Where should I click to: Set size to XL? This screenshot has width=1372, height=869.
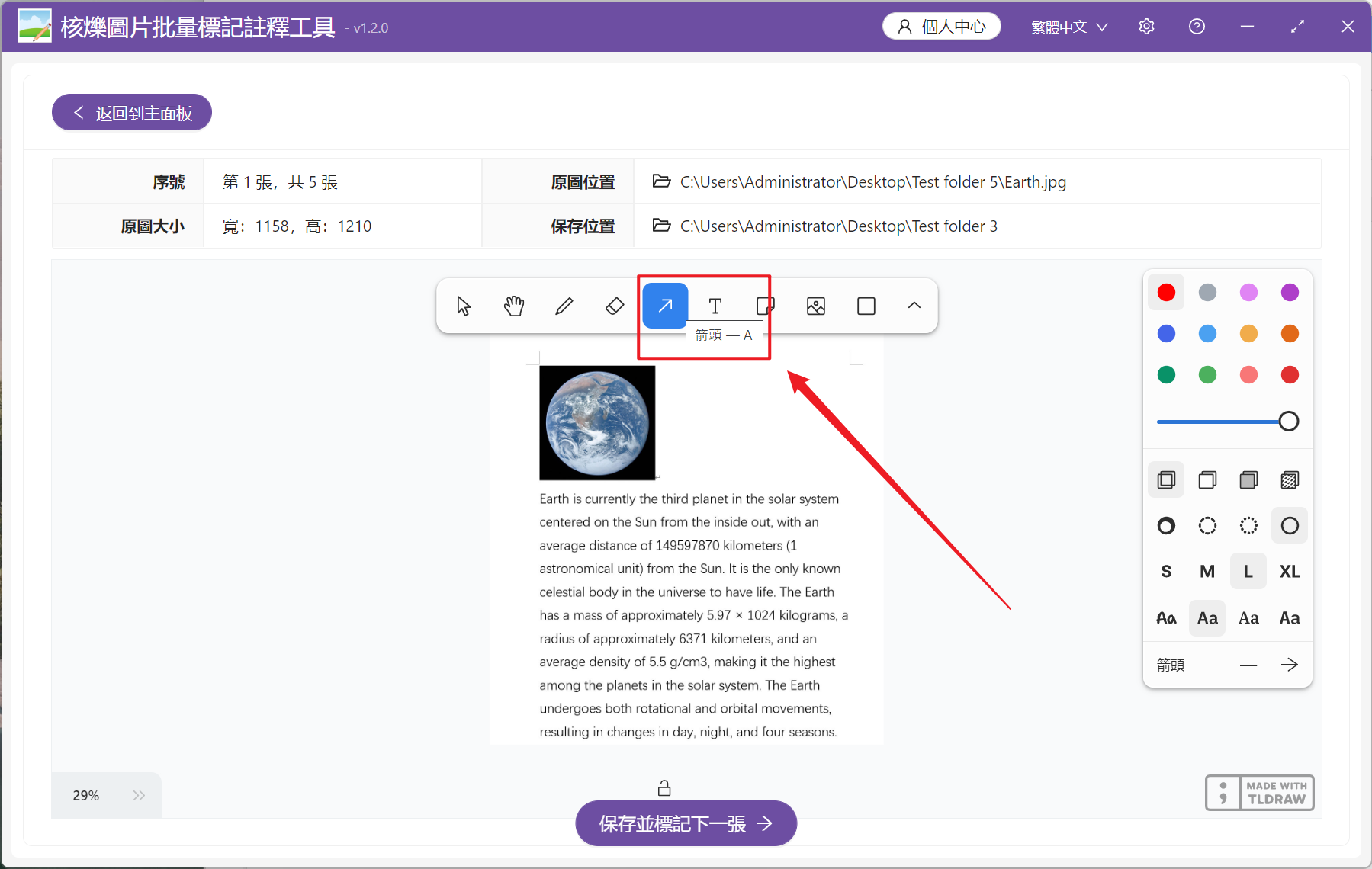tap(1290, 571)
